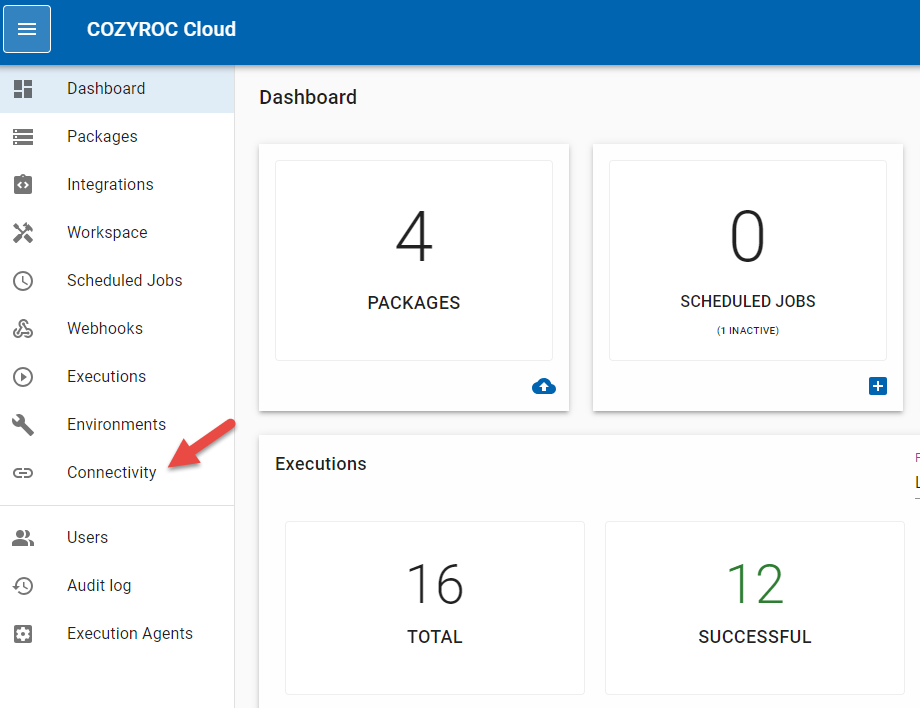Click the Executions play icon
Viewport: 920px width, 708px height.
[x=23, y=377]
